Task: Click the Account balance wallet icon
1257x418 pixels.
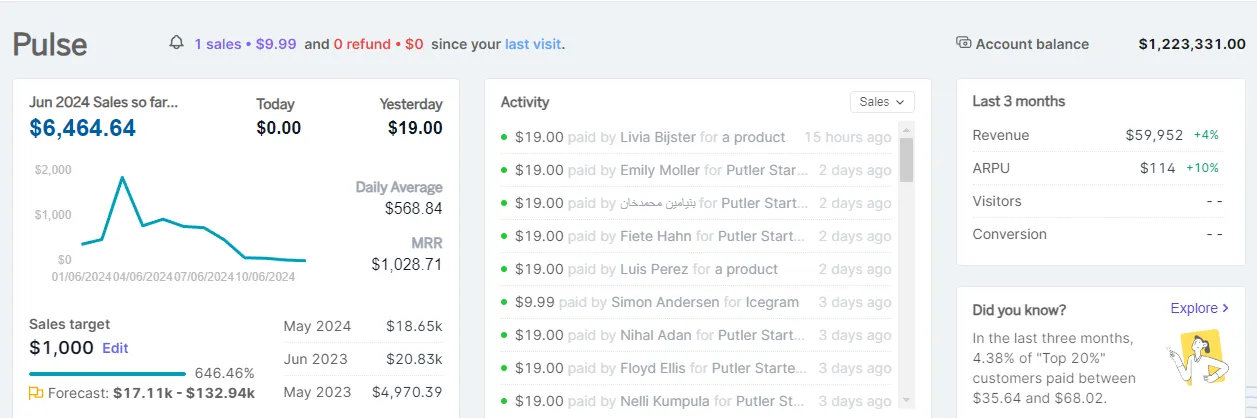Action: click(963, 43)
